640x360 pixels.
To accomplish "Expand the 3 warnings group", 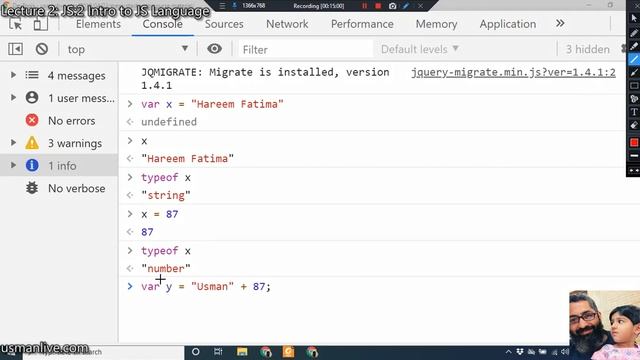I will pos(13,142).
